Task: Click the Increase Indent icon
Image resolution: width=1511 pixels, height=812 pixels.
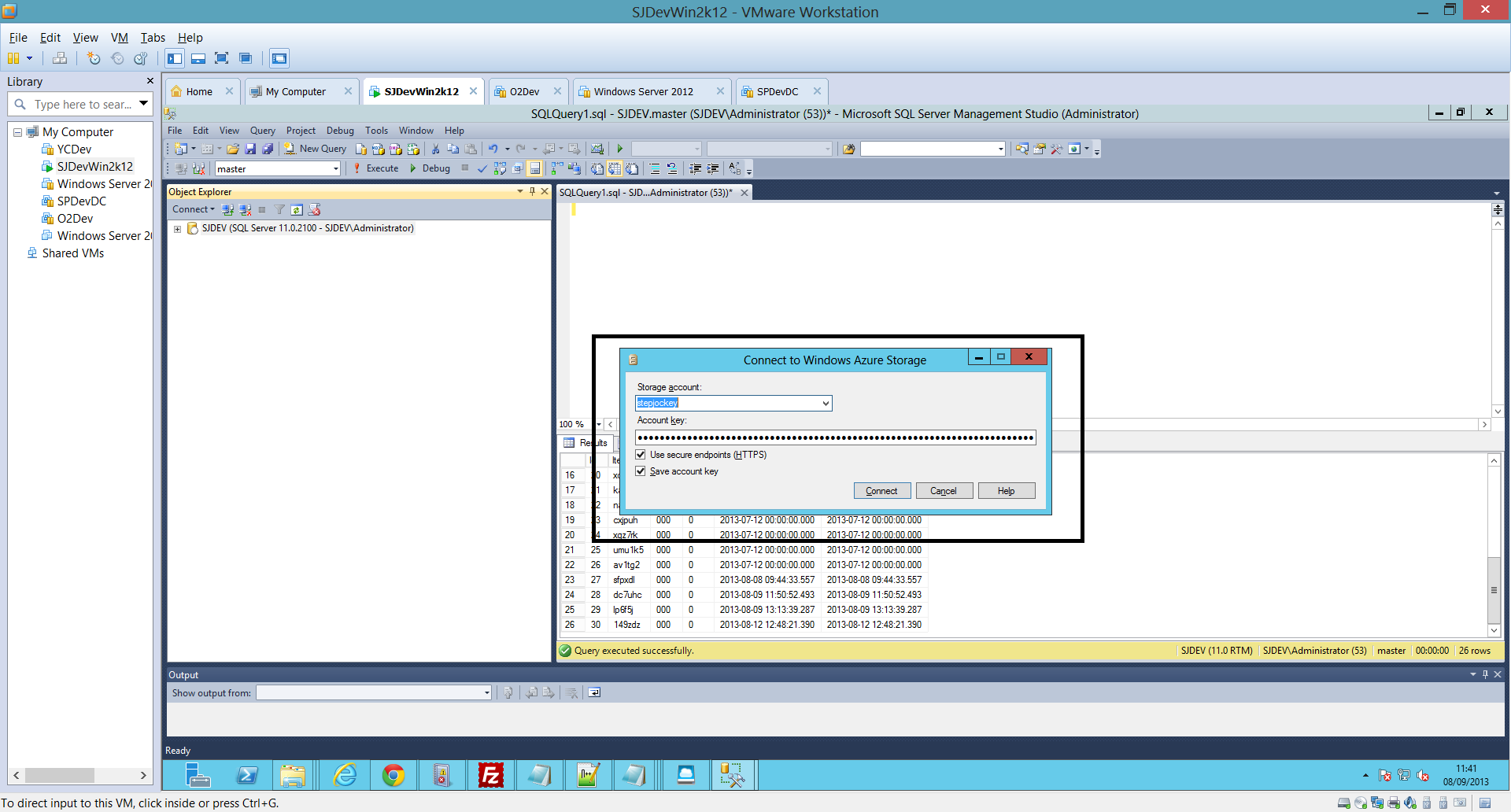Action: click(713, 168)
